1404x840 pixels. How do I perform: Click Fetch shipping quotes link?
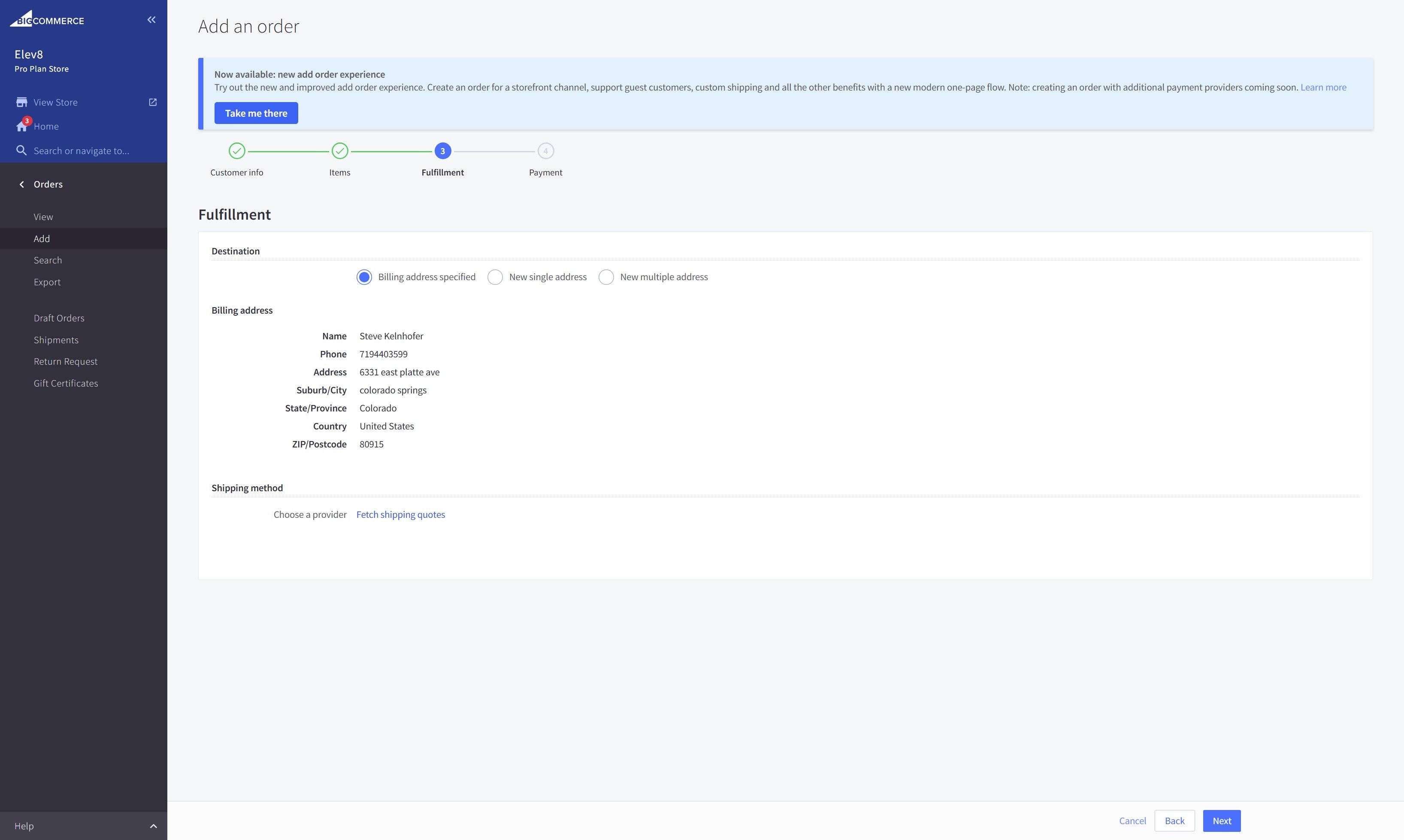click(x=400, y=514)
